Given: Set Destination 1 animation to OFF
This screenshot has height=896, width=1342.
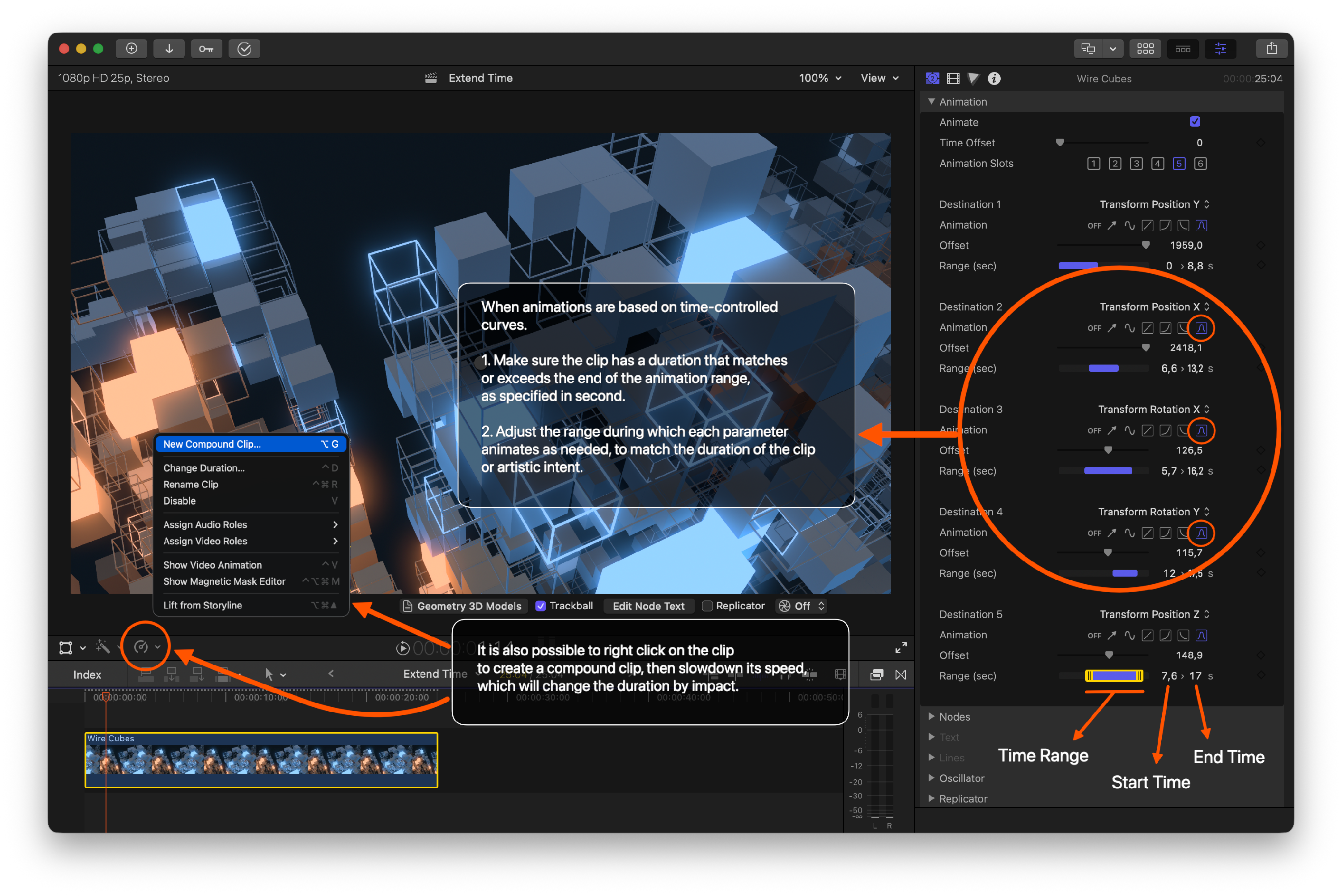Looking at the screenshot, I should tap(1094, 226).
